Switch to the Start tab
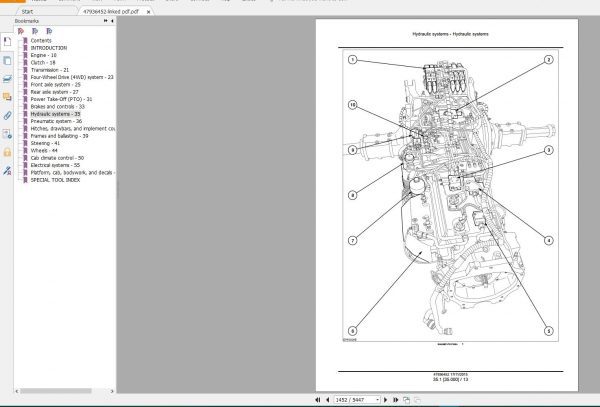This screenshot has width=600, height=407. tap(28, 9)
